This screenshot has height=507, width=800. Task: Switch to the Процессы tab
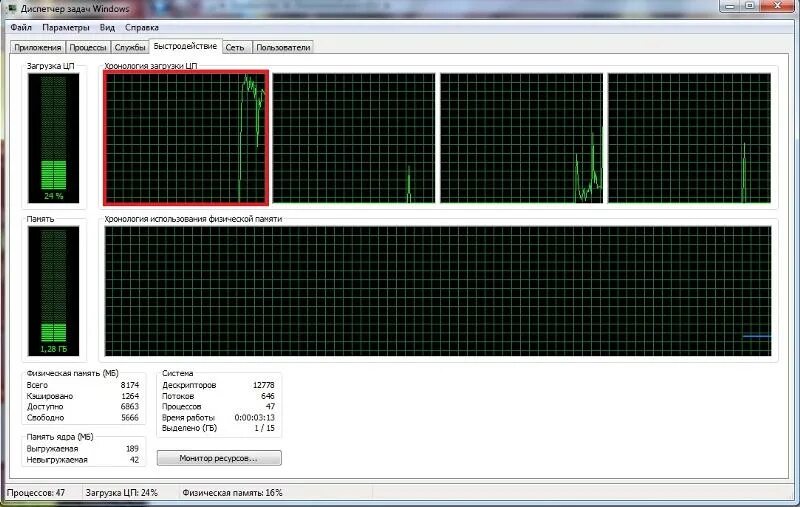88,47
